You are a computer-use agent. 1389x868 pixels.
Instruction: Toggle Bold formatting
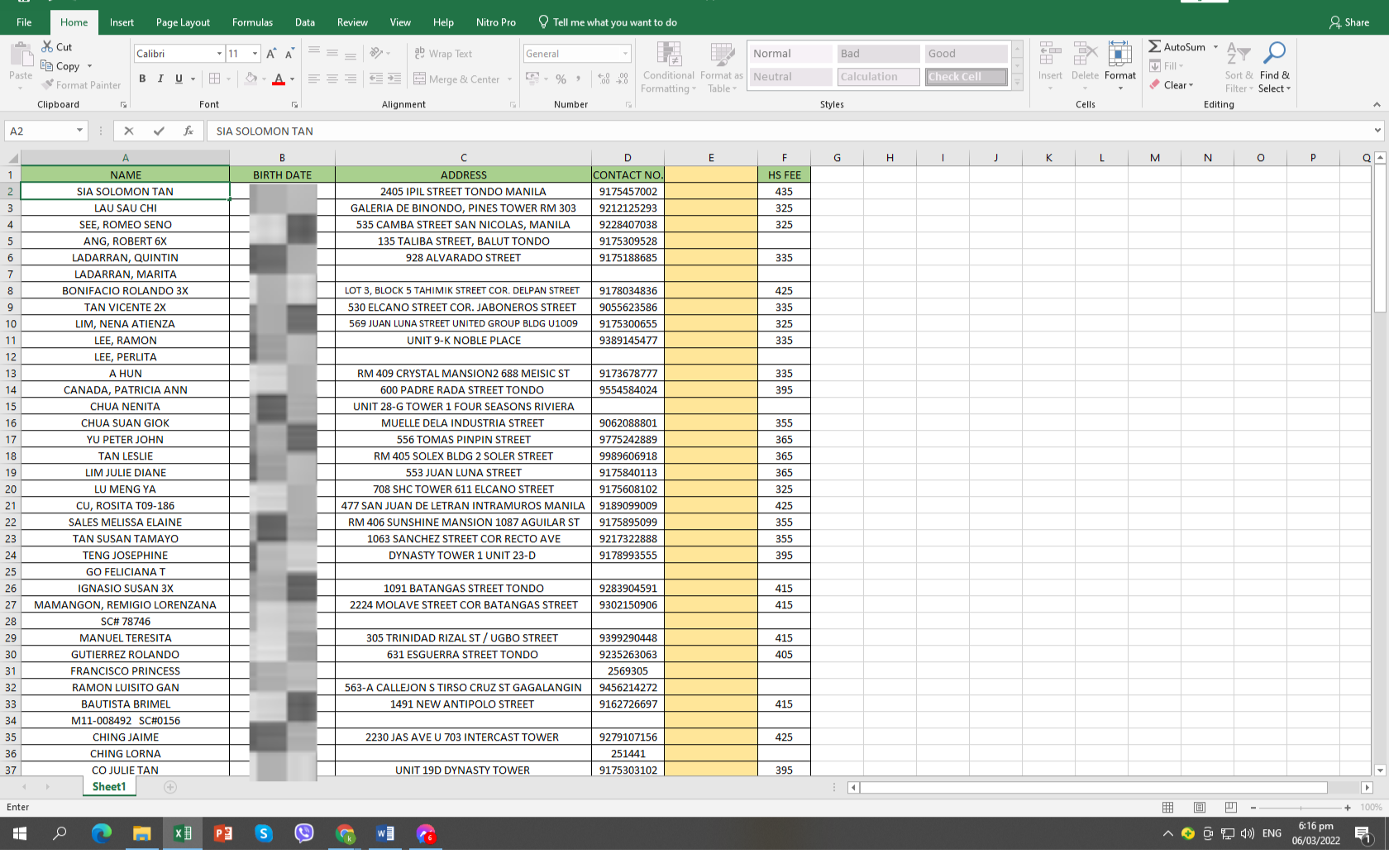coord(142,79)
